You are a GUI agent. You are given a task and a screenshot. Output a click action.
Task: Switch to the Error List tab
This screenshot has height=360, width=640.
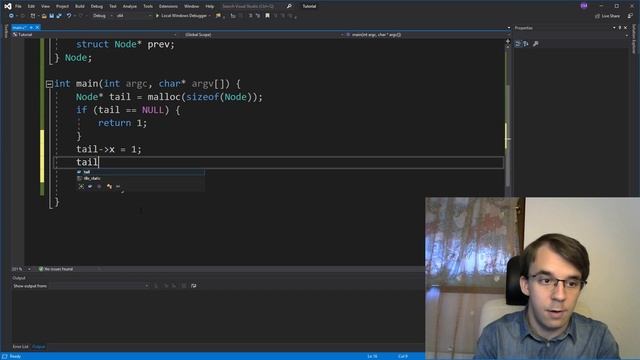coord(20,347)
